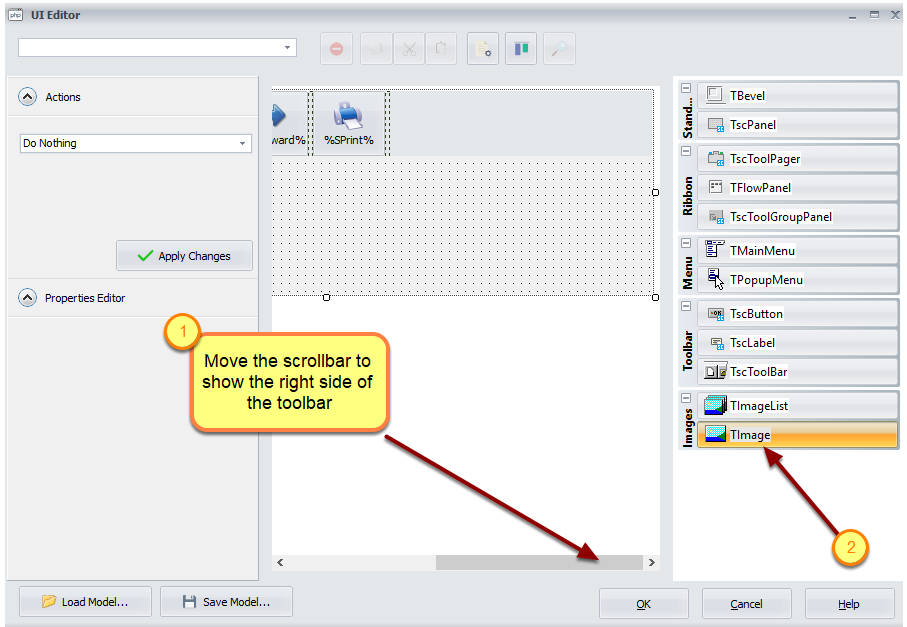Click the horizontal scrollbar right arrow

tap(651, 563)
